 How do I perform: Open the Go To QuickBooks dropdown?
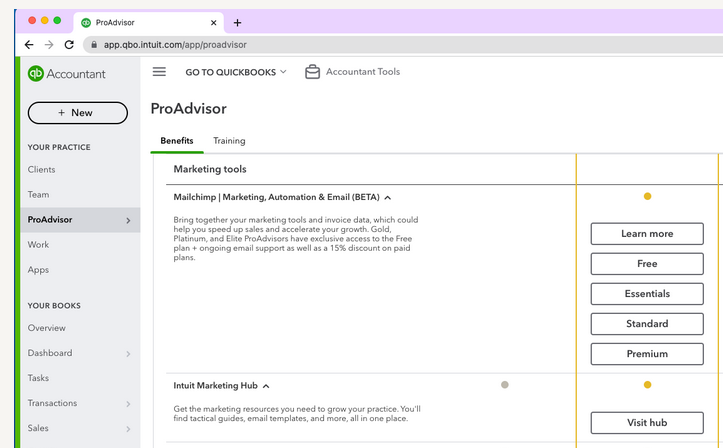236,72
